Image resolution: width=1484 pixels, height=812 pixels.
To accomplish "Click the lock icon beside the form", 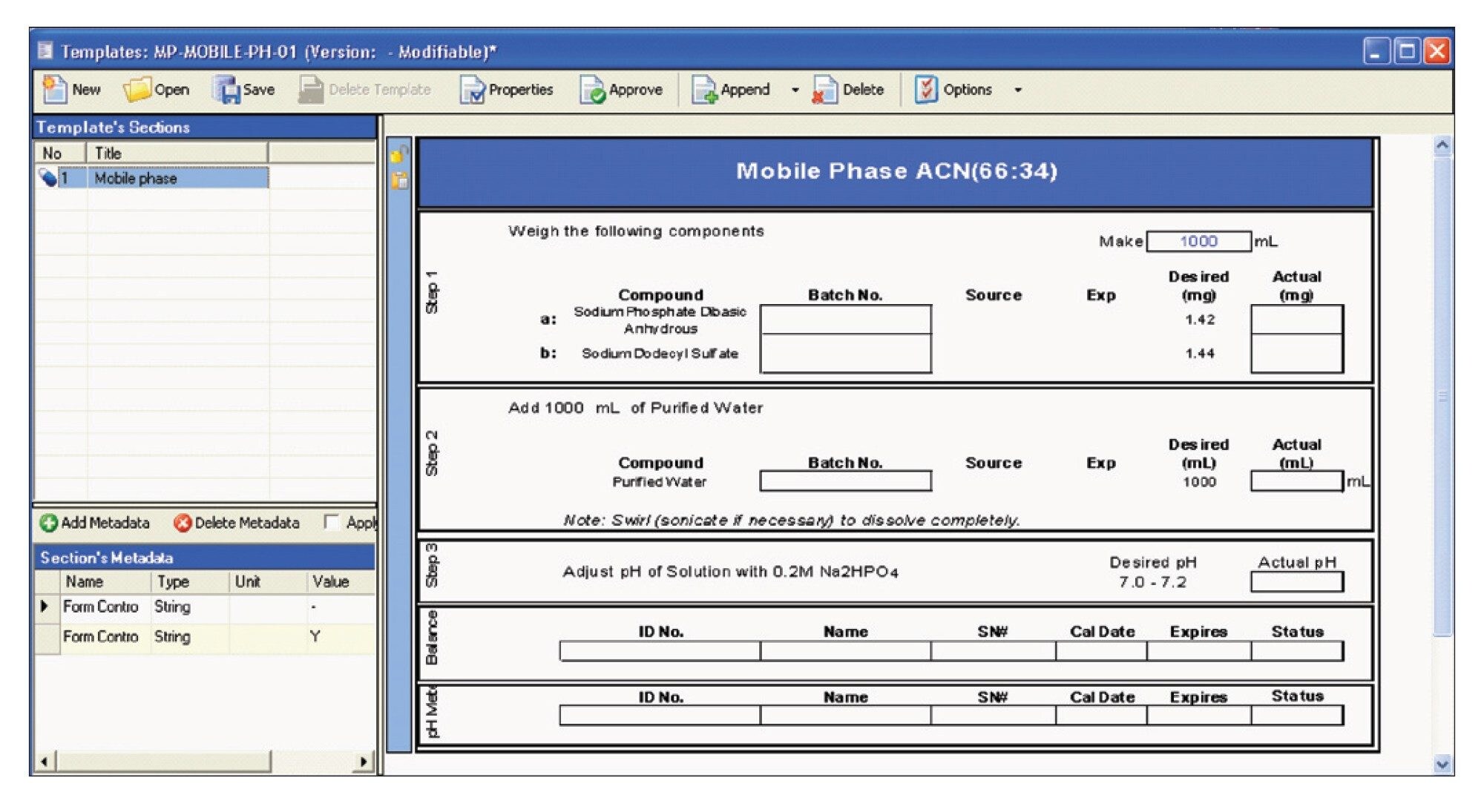I will pyautogui.click(x=399, y=154).
